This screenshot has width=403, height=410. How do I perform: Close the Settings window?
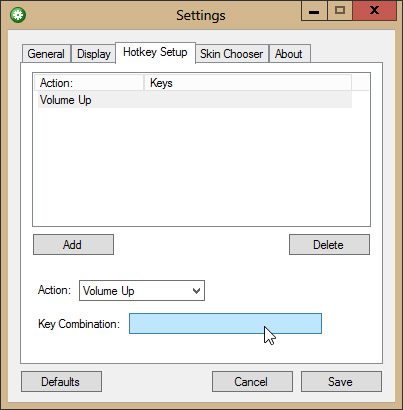[375, 11]
